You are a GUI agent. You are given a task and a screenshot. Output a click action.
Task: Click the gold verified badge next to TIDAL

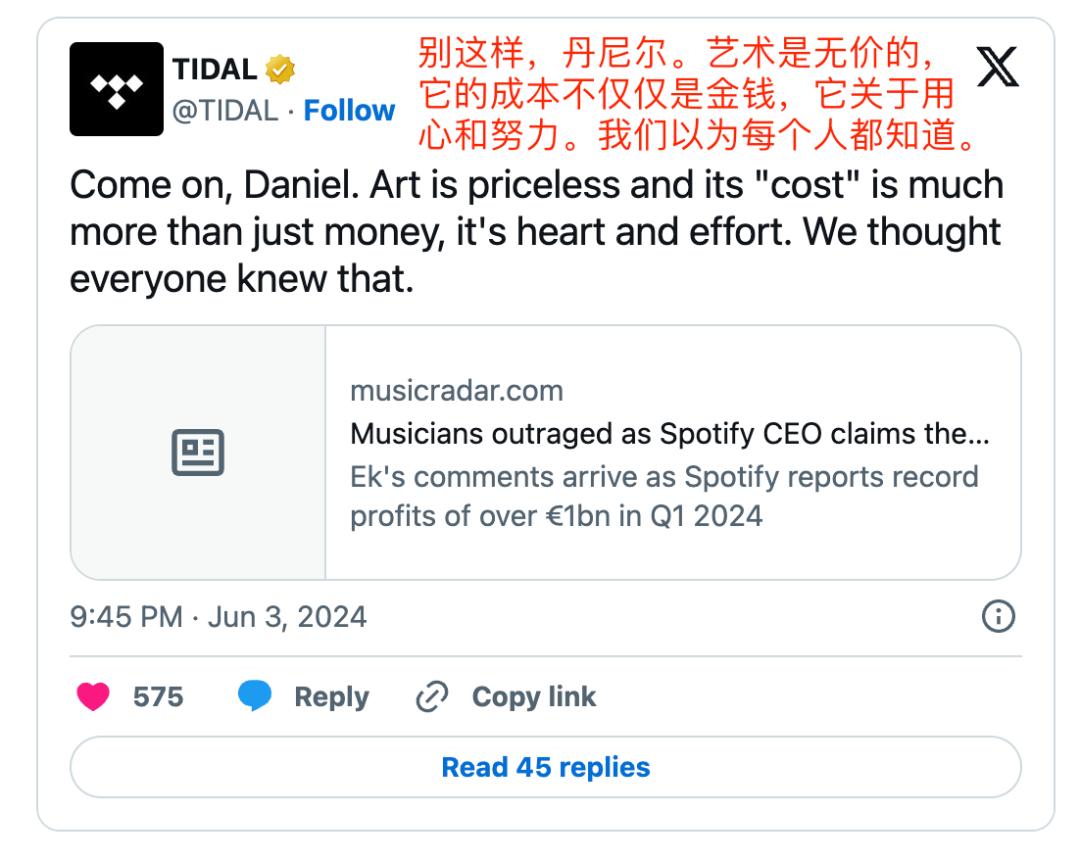(x=280, y=70)
